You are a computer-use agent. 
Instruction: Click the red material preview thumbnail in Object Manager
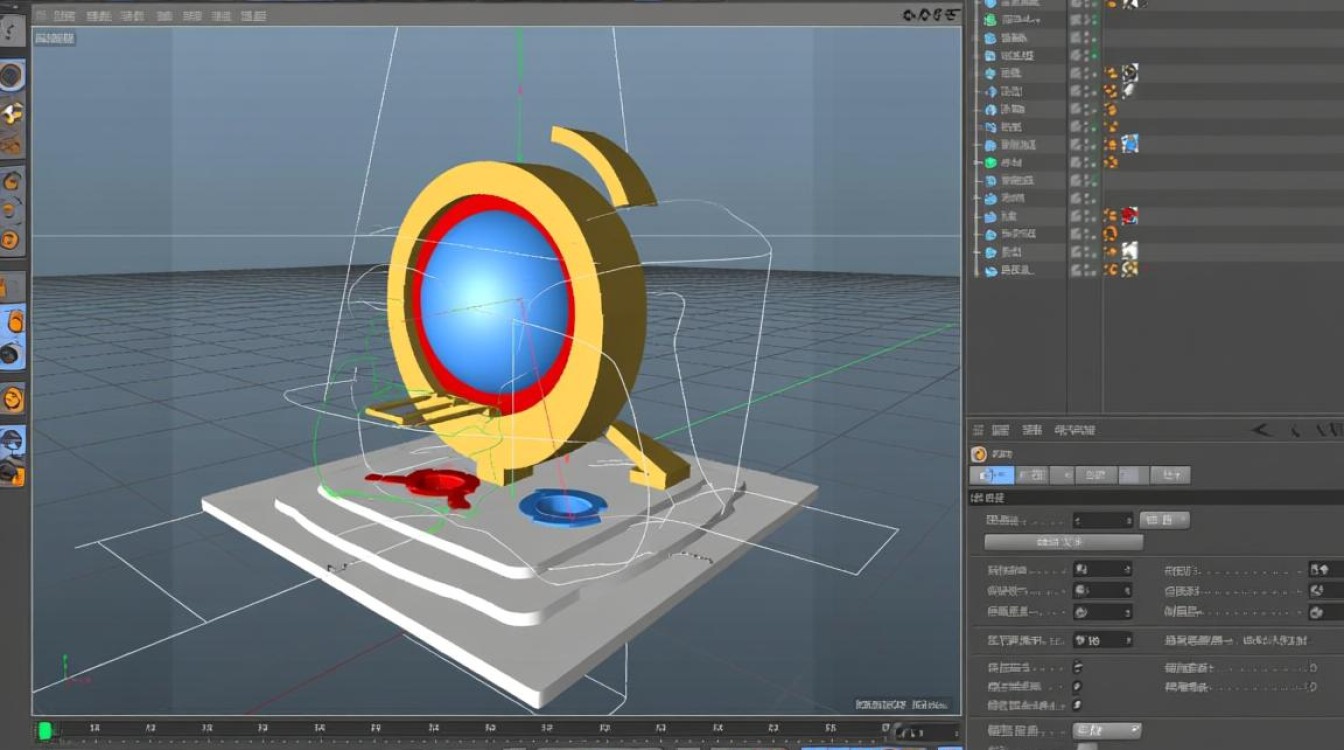(1130, 214)
